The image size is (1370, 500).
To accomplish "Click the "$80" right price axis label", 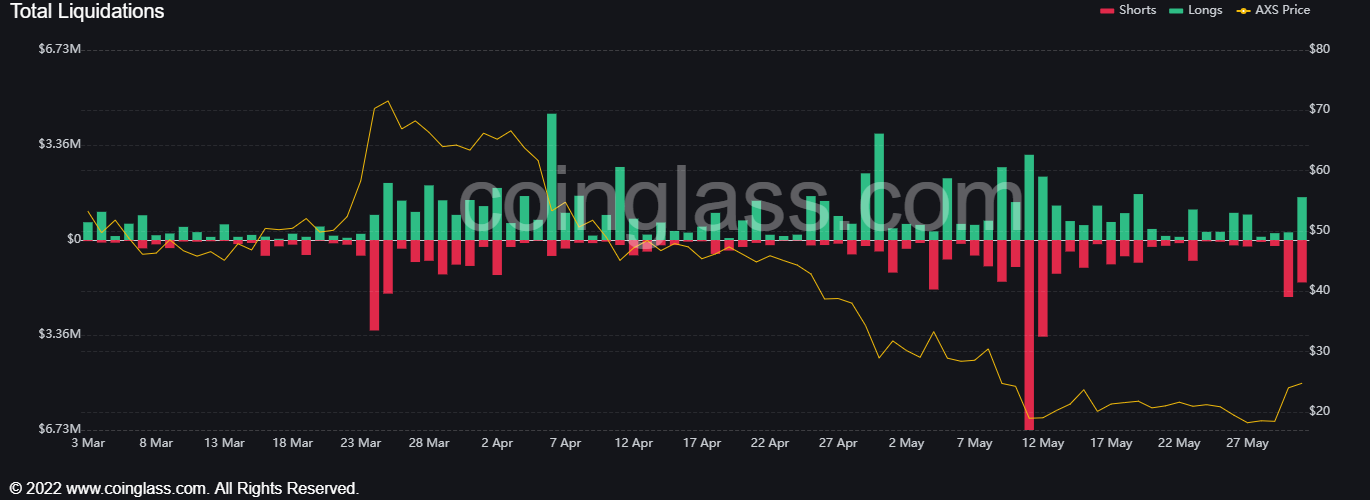I will tap(1319, 49).
